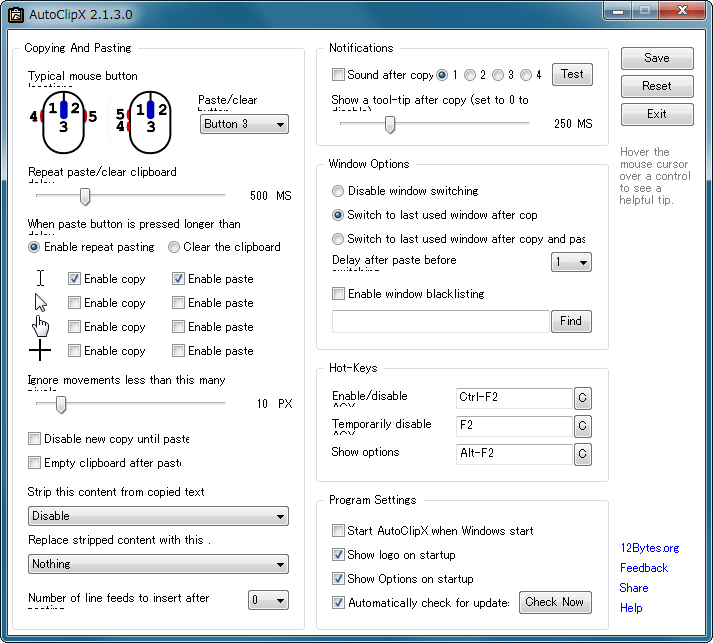Click the Show options hot-key field Alt-F2
This screenshot has height=643, width=713.
(514, 454)
